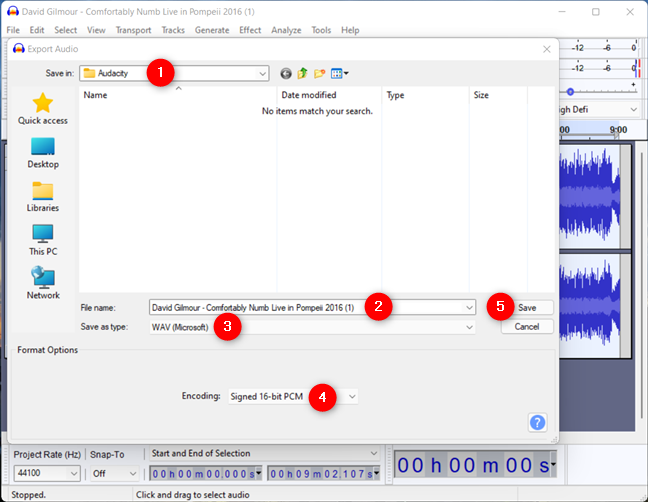Close the Export Audio dialog
648x502 pixels.
[x=546, y=49]
